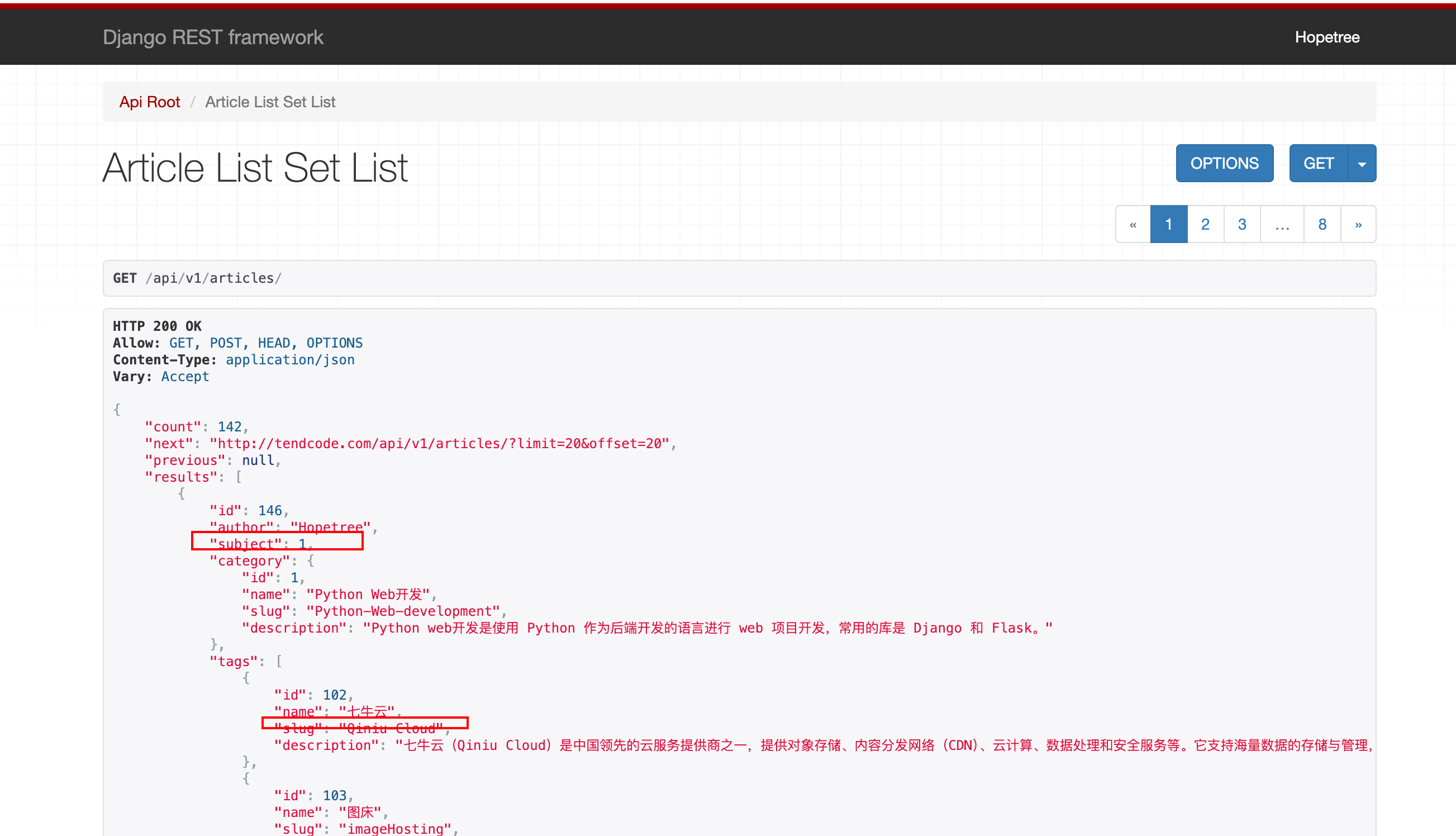This screenshot has height=836, width=1456.
Task: Click the slug "imageHosting" value
Action: point(395,829)
